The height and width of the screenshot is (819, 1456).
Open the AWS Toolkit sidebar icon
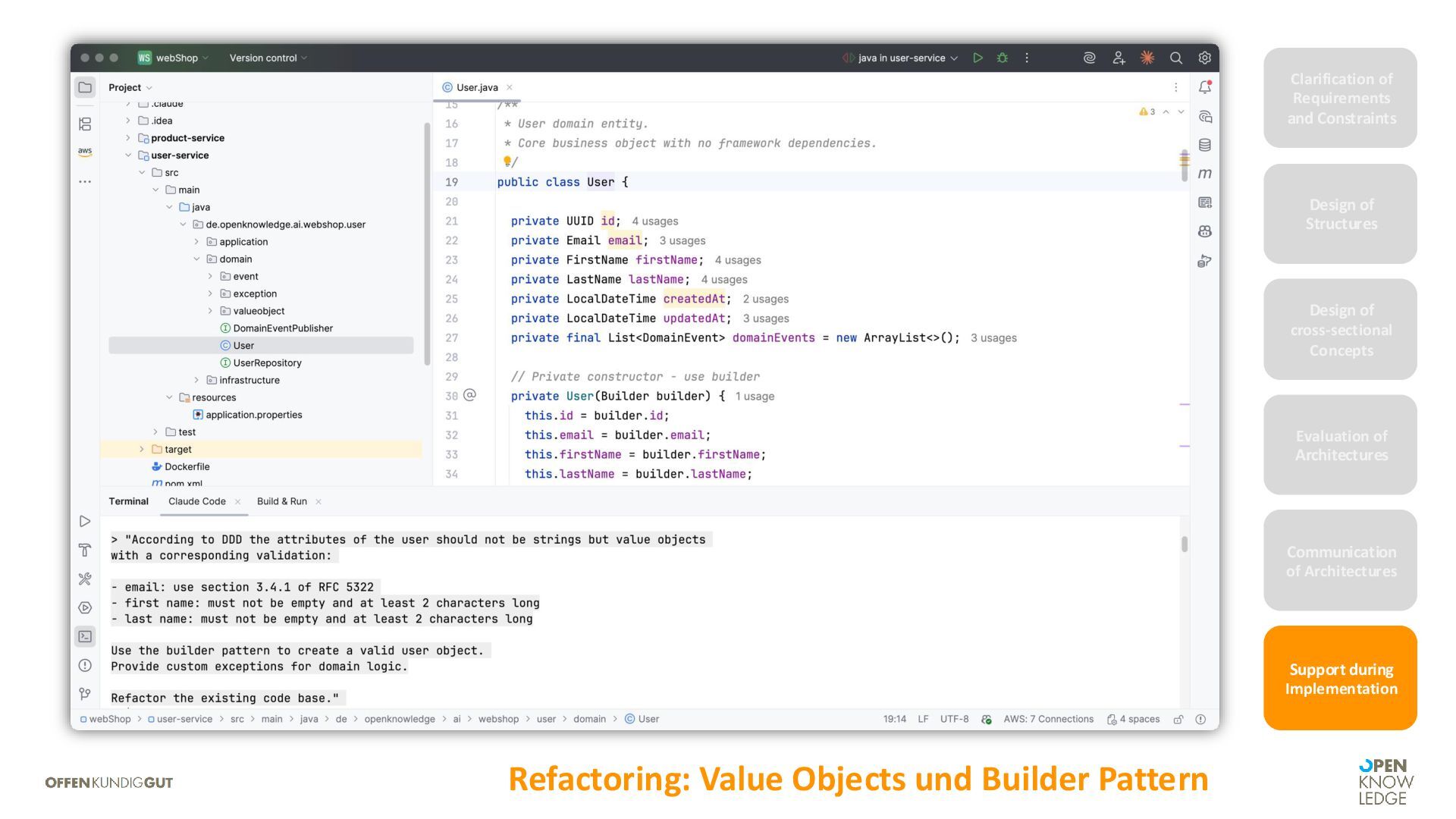(85, 152)
